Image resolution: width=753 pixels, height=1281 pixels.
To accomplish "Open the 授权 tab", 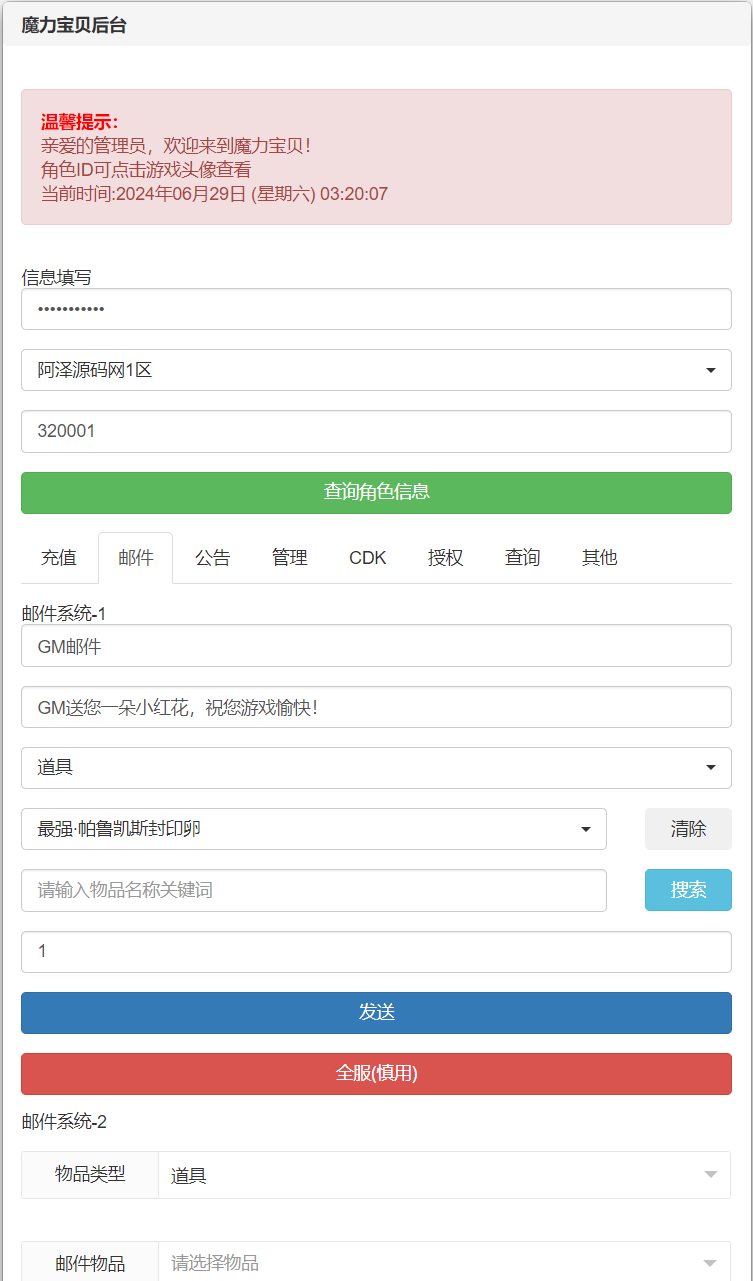I will click(446, 558).
